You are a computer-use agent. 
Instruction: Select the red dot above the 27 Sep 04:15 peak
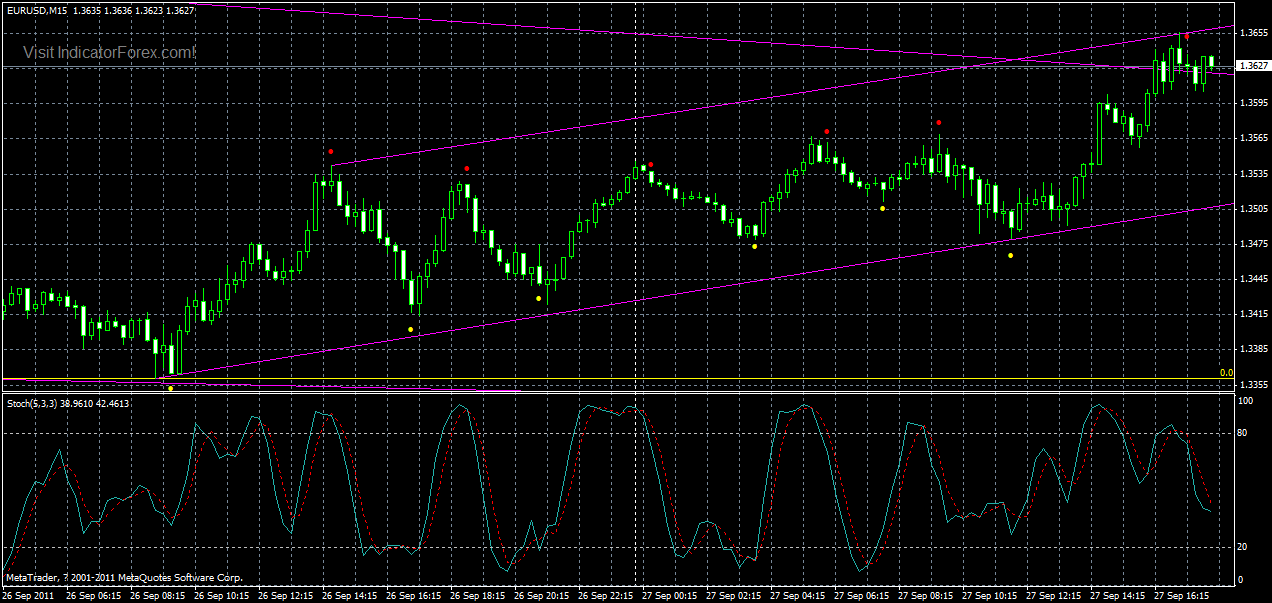(x=826, y=130)
